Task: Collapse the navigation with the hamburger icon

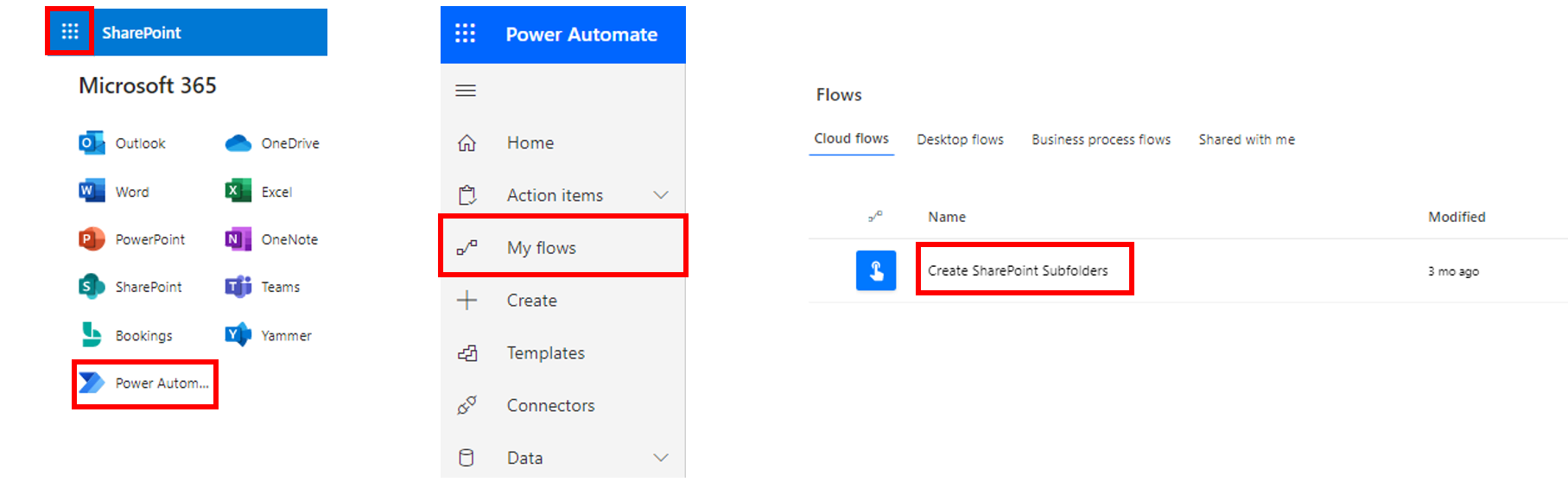Action: click(466, 91)
